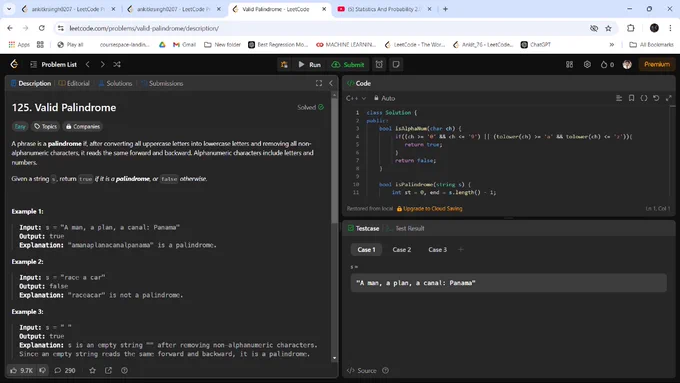Go to the next problem arrow

coord(102,64)
